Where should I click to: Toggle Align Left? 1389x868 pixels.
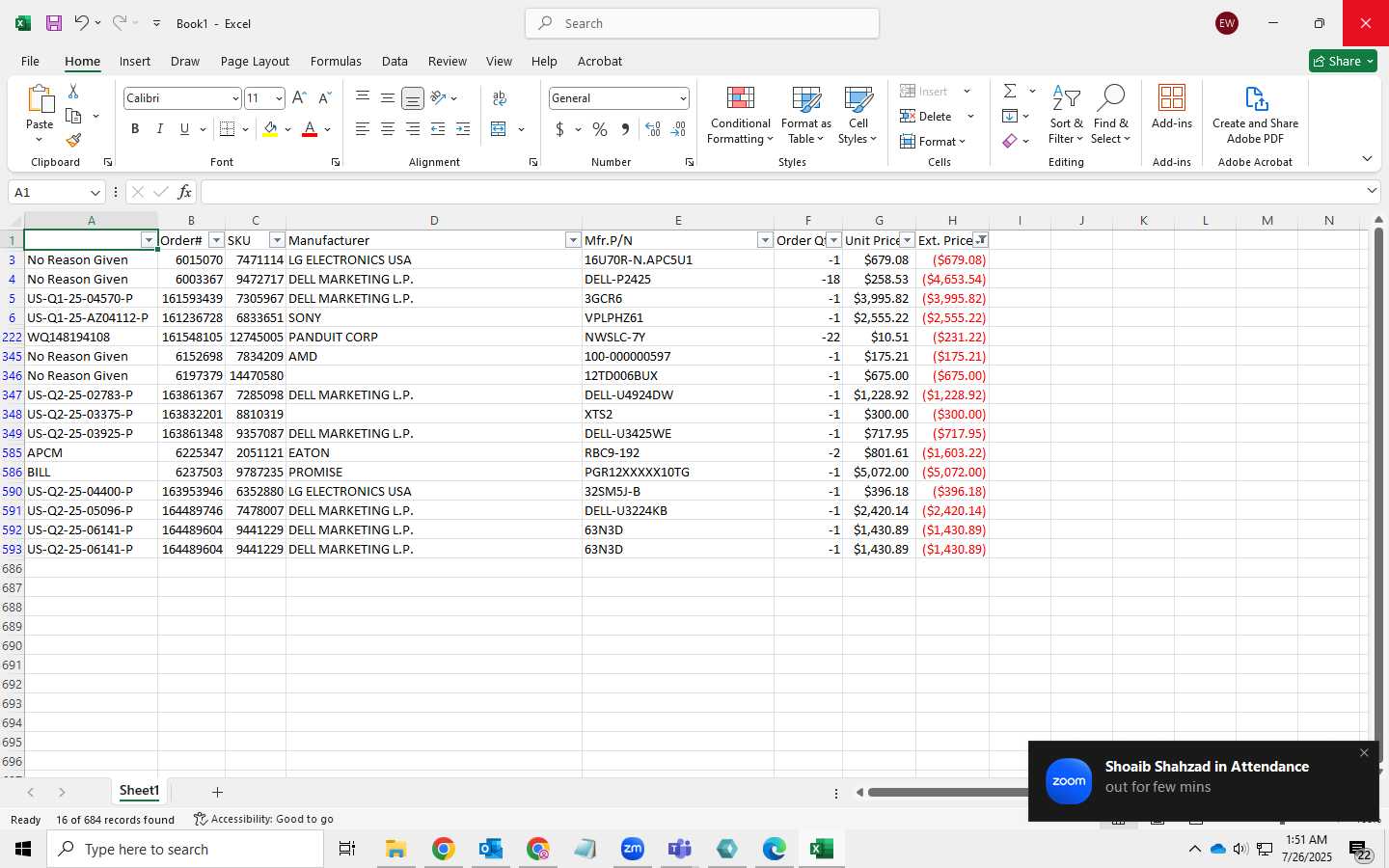[363, 129]
